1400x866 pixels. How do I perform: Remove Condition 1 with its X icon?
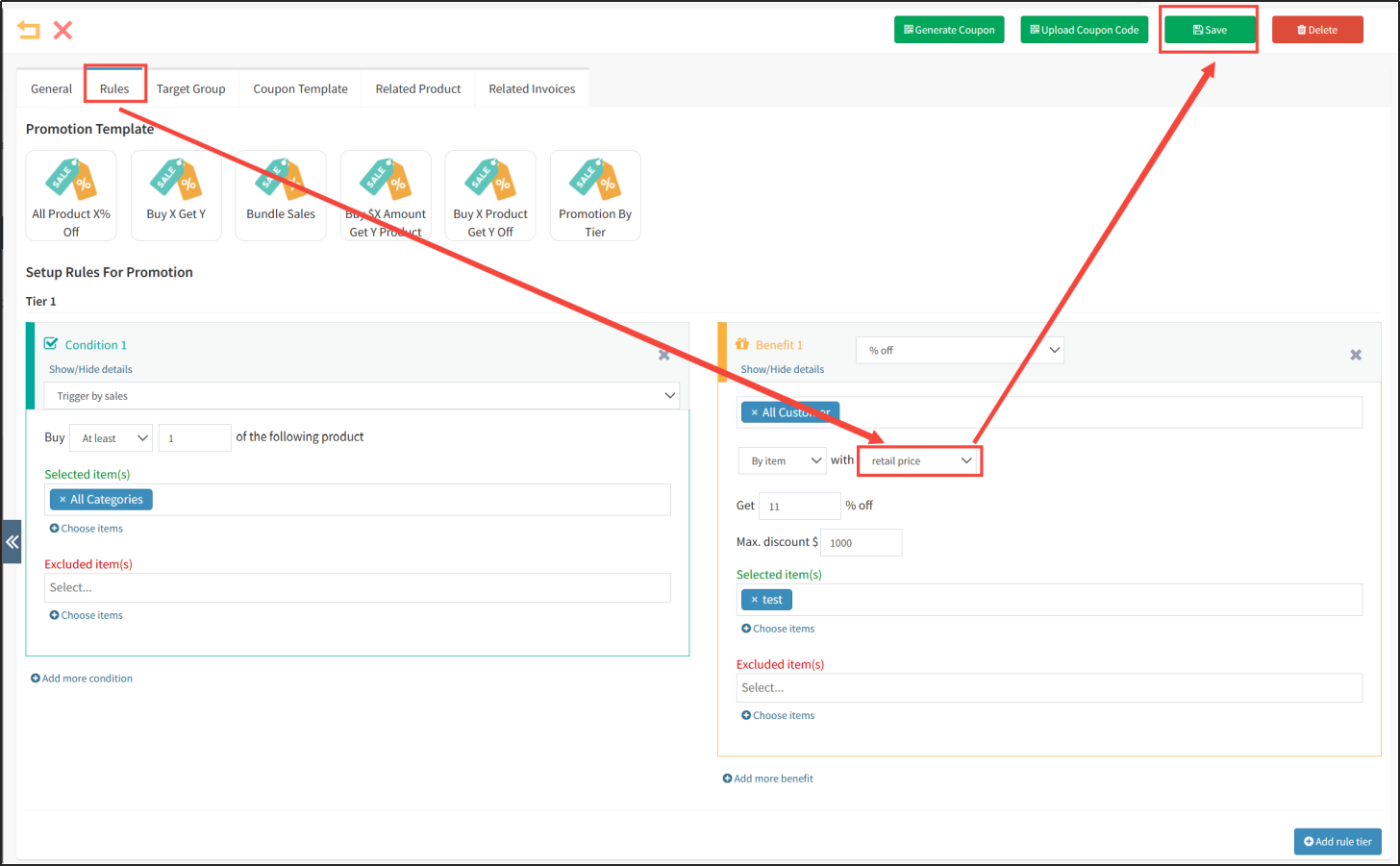[x=663, y=355]
